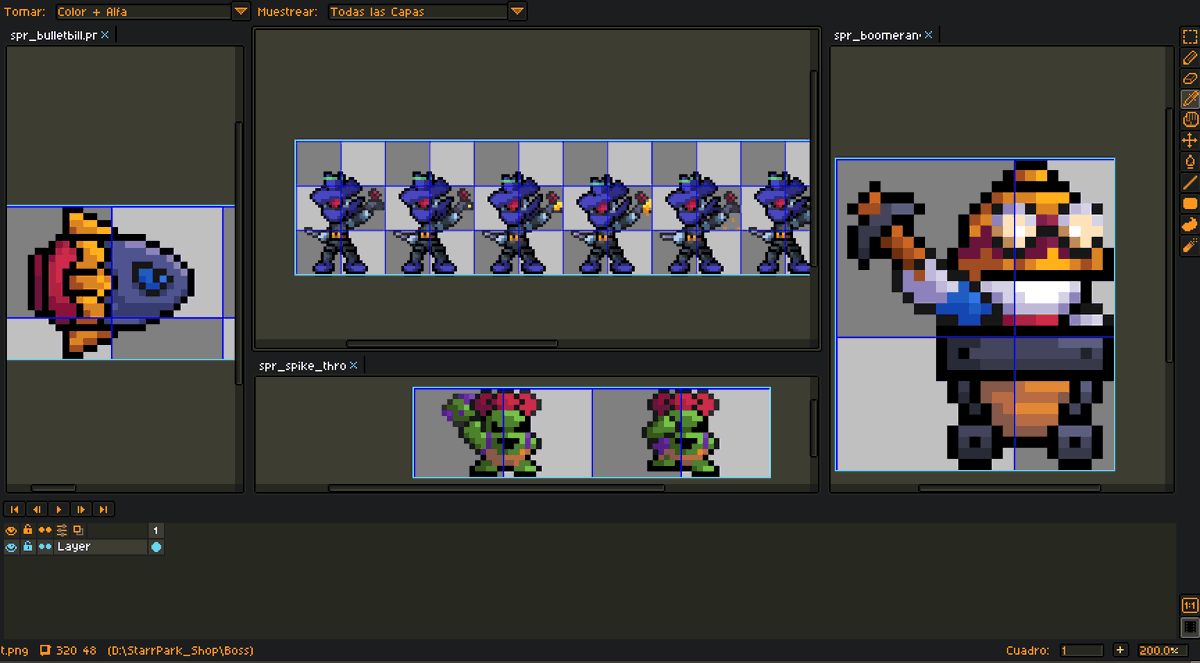Click horizontal scrollbar of spr_spike_thro editor
The height and width of the screenshot is (663, 1200).
[x=496, y=488]
